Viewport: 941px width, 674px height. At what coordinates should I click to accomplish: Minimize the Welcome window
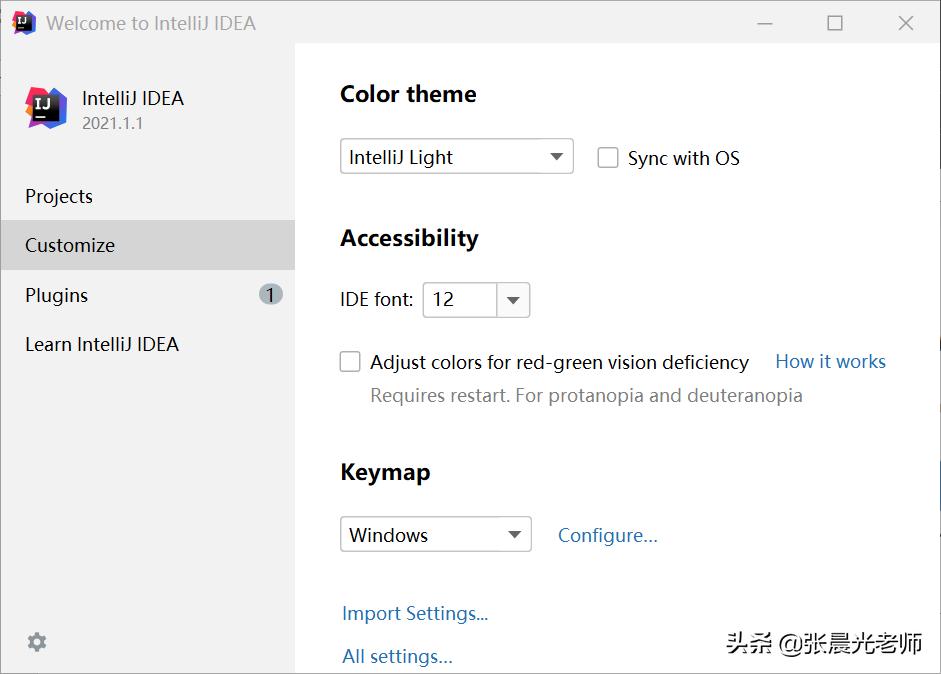pos(763,23)
